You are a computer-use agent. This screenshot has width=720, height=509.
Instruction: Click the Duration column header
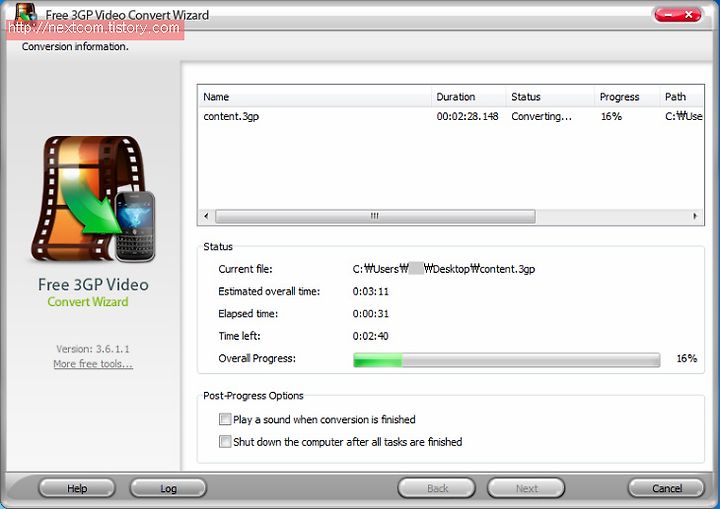pyautogui.click(x=468, y=96)
